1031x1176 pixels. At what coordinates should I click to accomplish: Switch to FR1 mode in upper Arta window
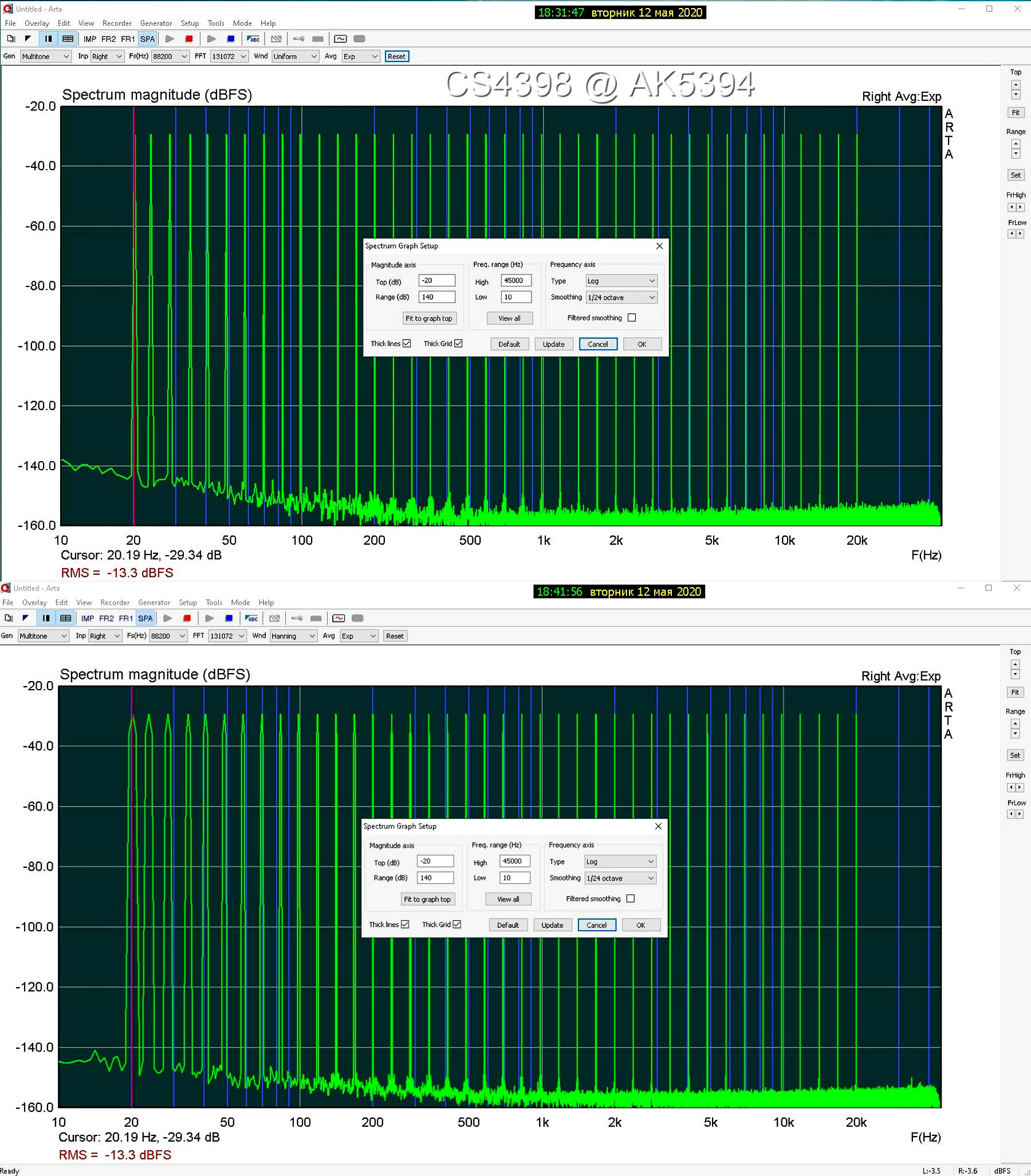click(x=128, y=39)
